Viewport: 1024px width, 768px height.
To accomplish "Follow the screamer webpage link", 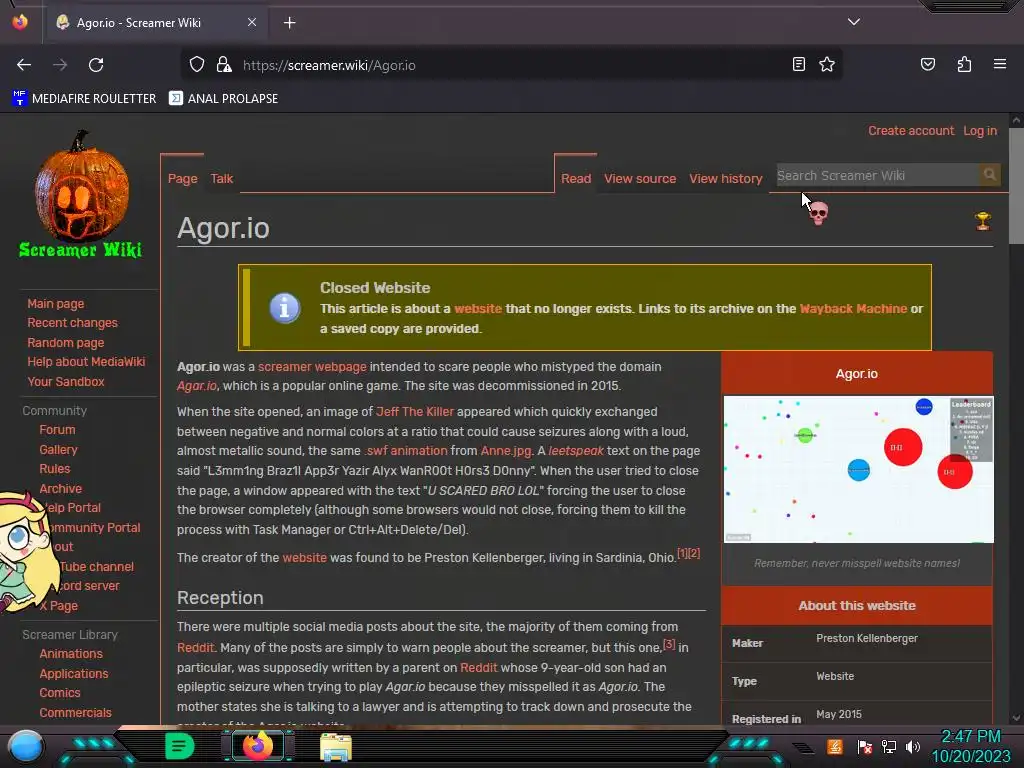I will tap(312, 367).
